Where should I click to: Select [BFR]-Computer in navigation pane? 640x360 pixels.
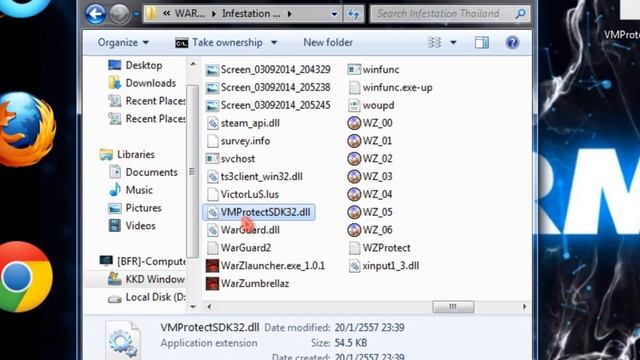click(x=143, y=261)
